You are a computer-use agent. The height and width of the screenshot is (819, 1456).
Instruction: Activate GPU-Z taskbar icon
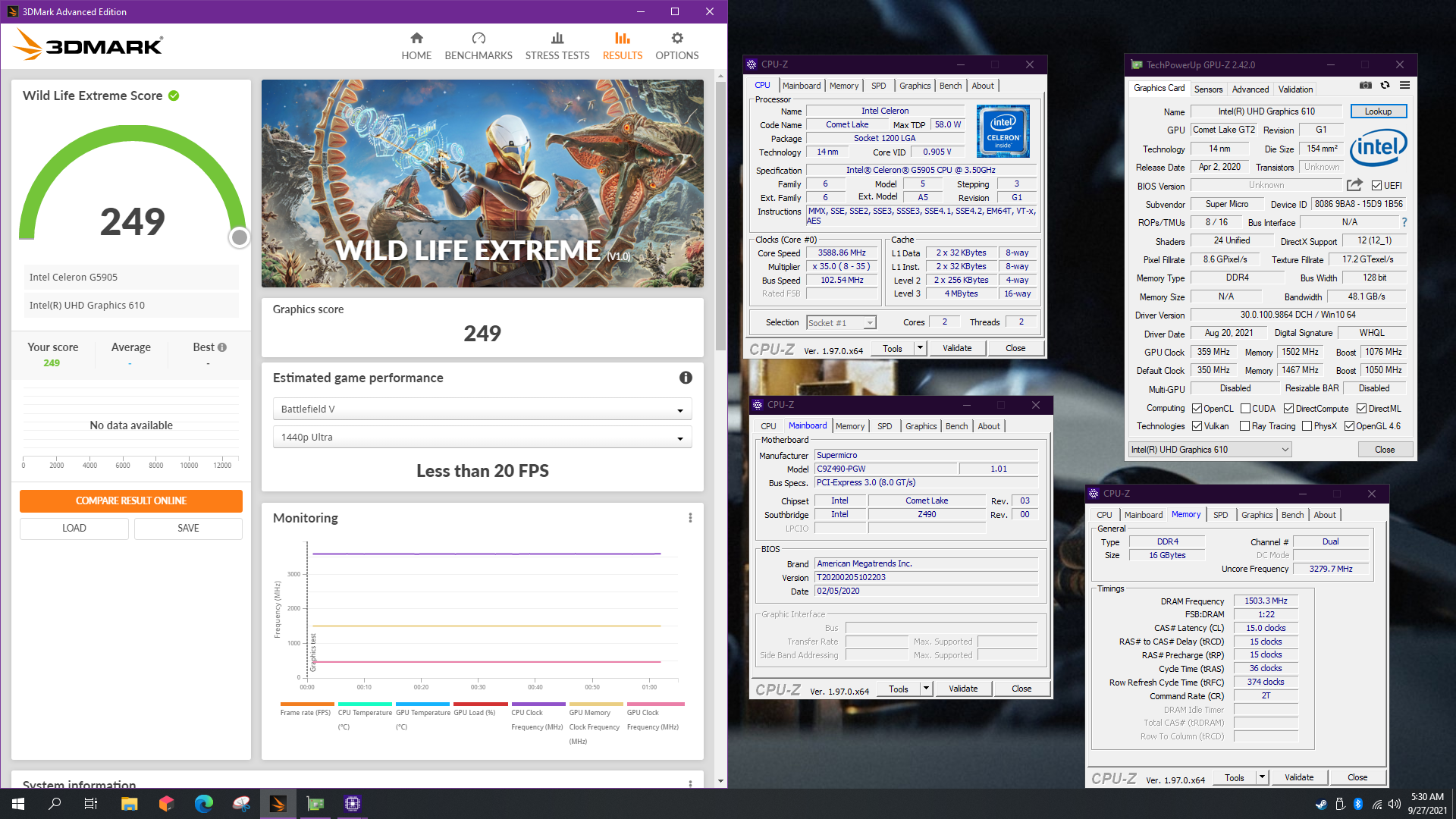315,804
